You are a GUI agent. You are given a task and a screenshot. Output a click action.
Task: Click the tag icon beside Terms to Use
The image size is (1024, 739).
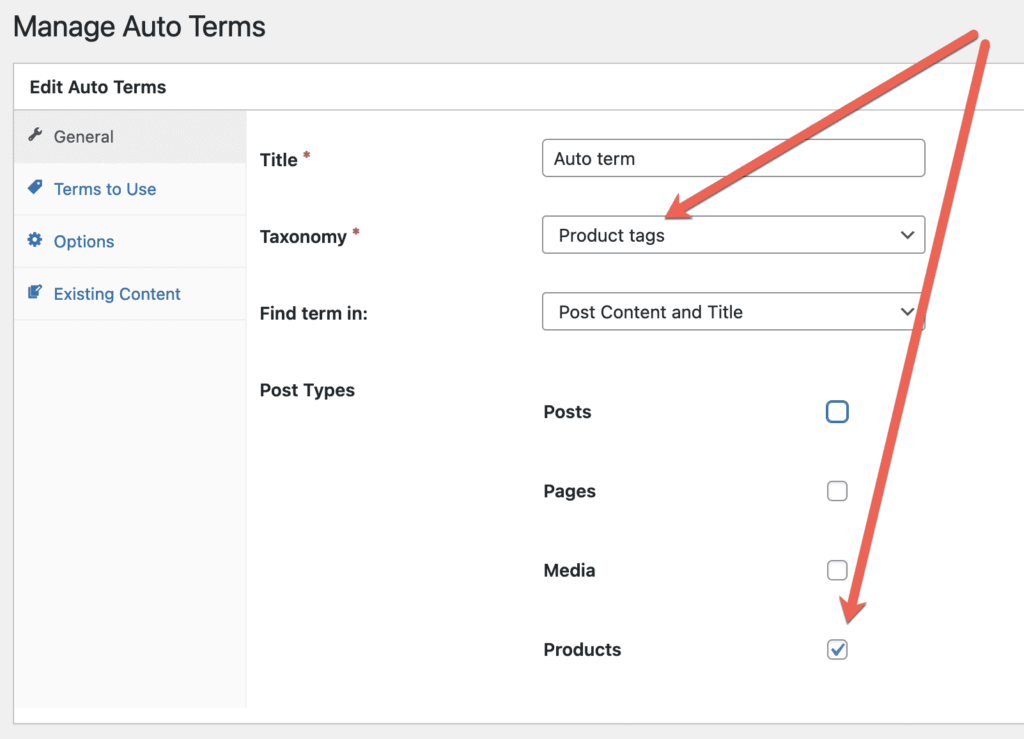(x=35, y=187)
